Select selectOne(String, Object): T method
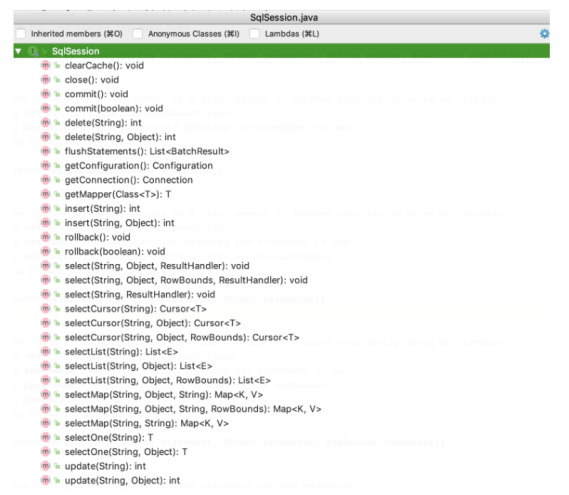 click(126, 451)
